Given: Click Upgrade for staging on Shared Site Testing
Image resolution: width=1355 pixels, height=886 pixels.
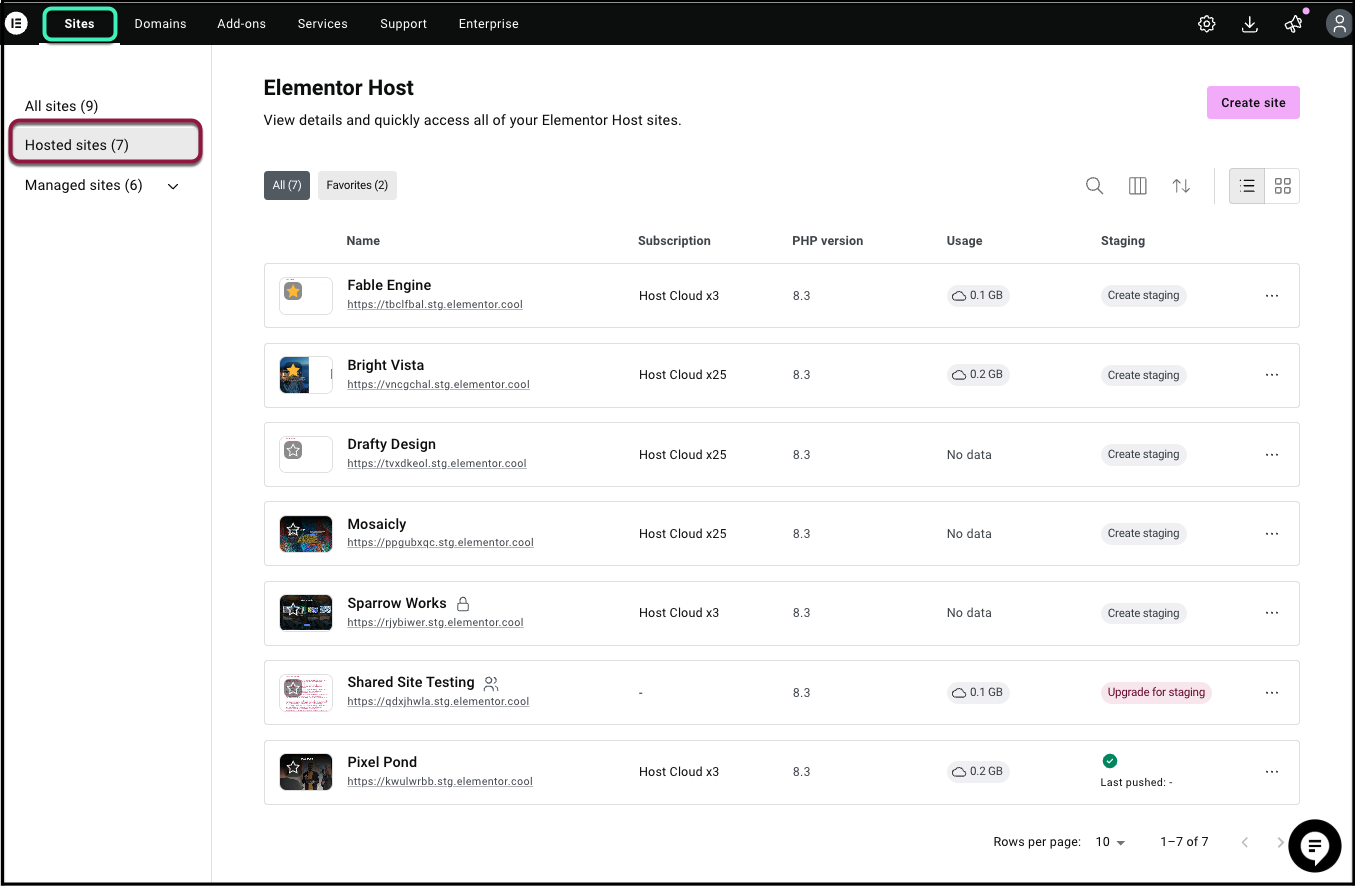Looking at the screenshot, I should pos(1156,692).
